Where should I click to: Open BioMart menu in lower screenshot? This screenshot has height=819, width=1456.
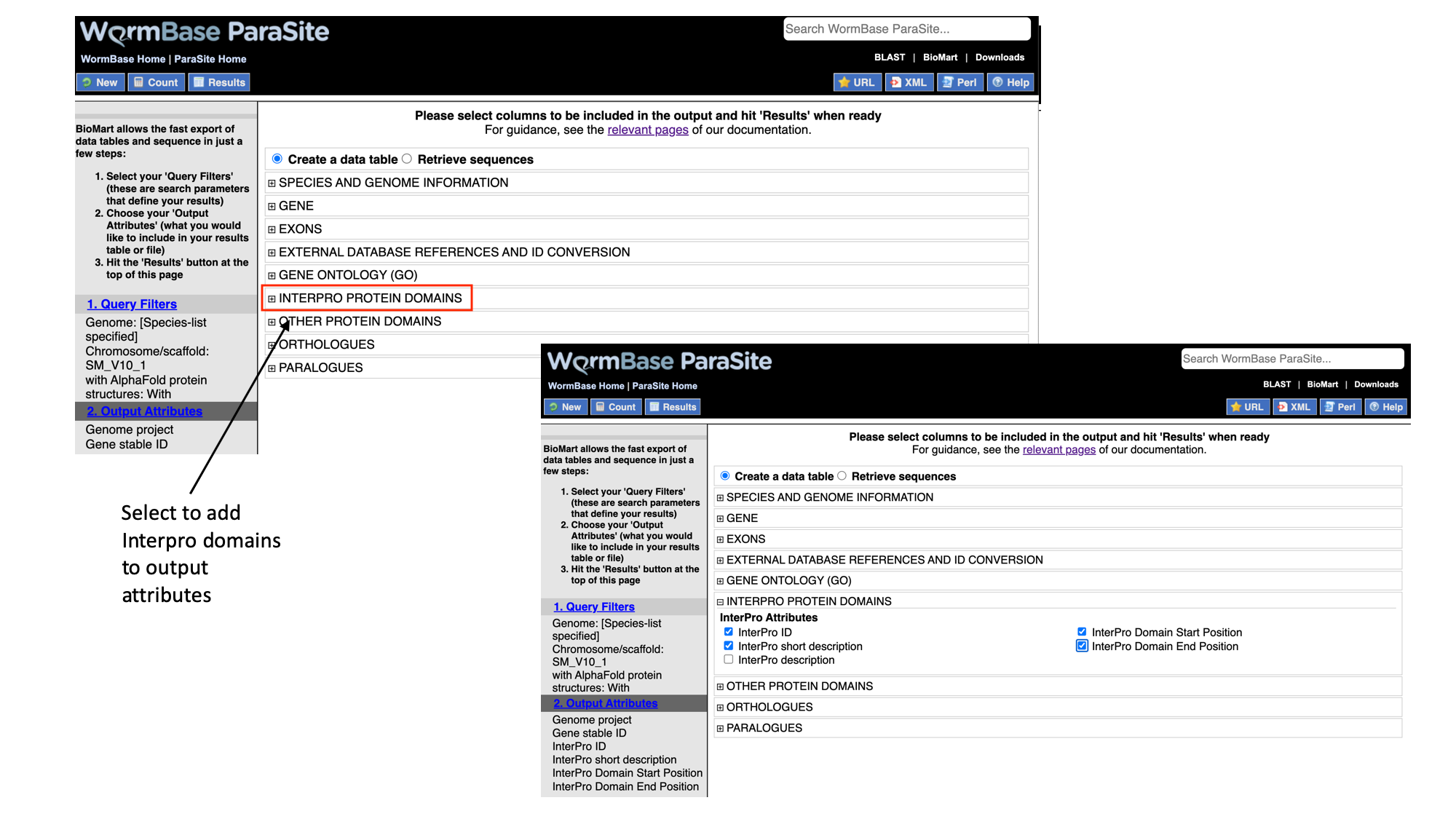pos(1322,384)
